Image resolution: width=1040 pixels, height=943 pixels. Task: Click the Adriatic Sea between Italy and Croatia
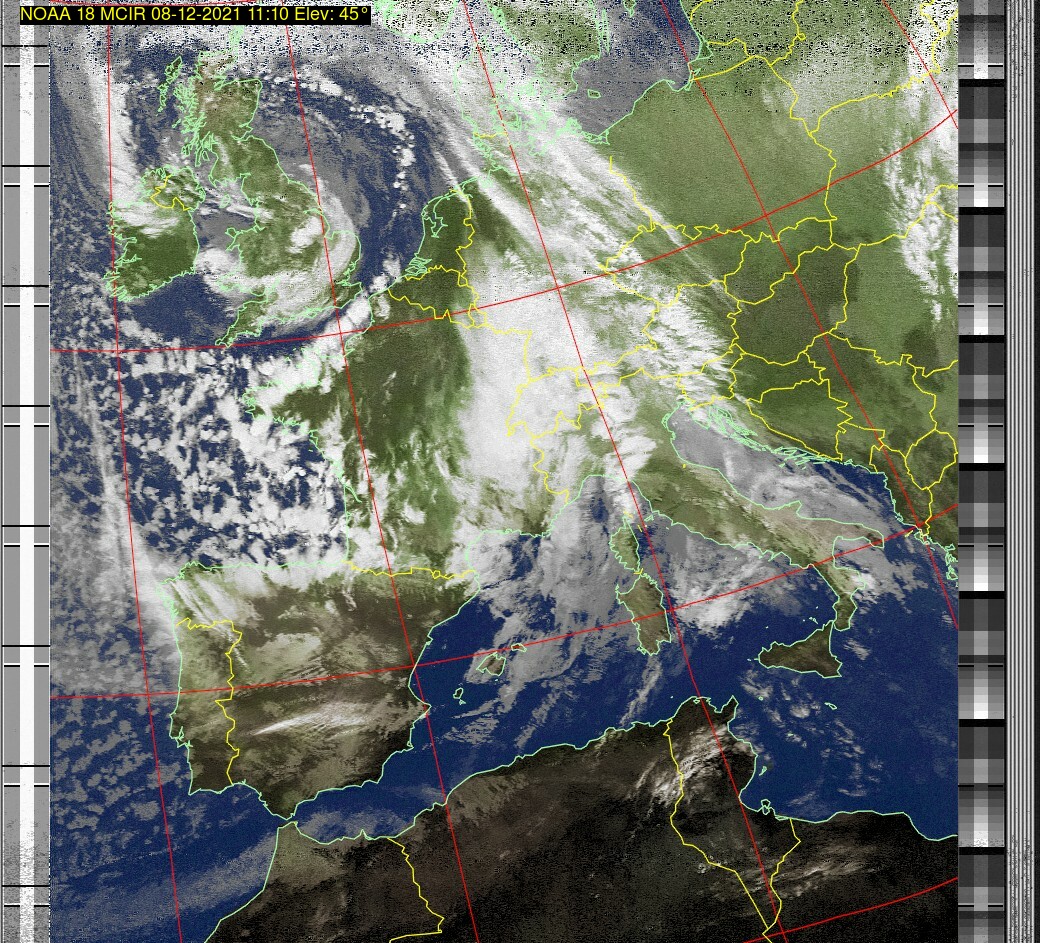click(760, 470)
